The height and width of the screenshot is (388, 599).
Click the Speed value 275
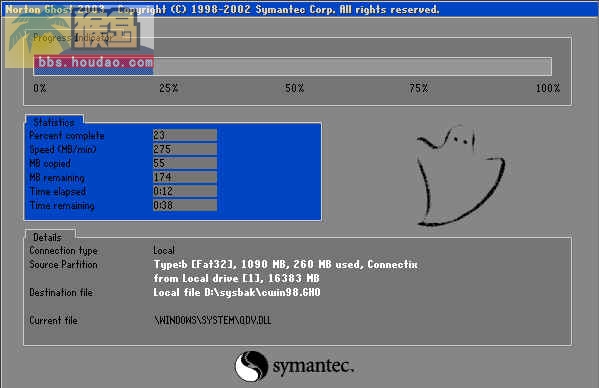pyautogui.click(x=185, y=149)
